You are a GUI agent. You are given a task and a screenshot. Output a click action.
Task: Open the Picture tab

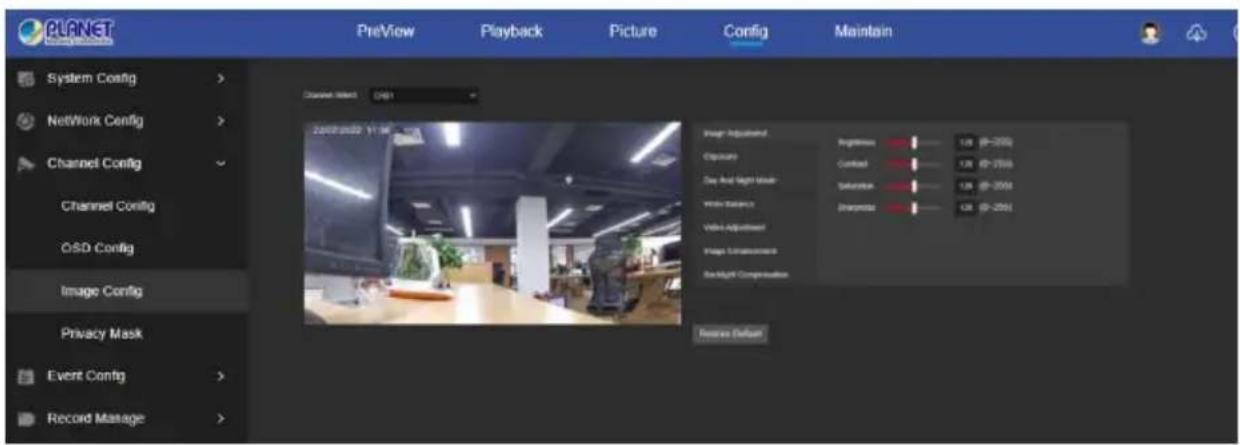pos(632,32)
